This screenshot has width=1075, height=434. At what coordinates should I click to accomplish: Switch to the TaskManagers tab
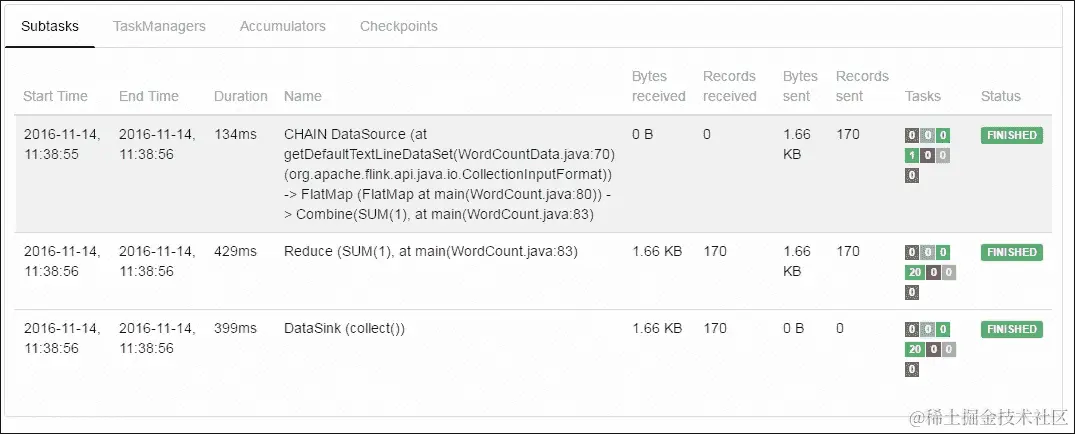pos(159,27)
